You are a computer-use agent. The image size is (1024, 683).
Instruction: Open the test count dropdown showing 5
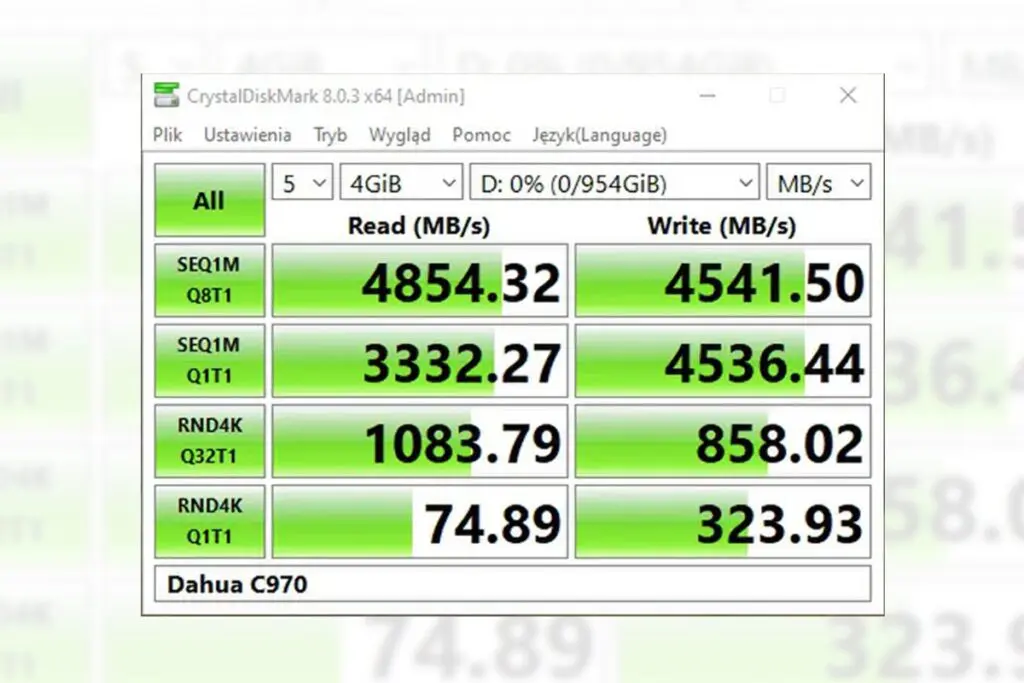click(301, 182)
